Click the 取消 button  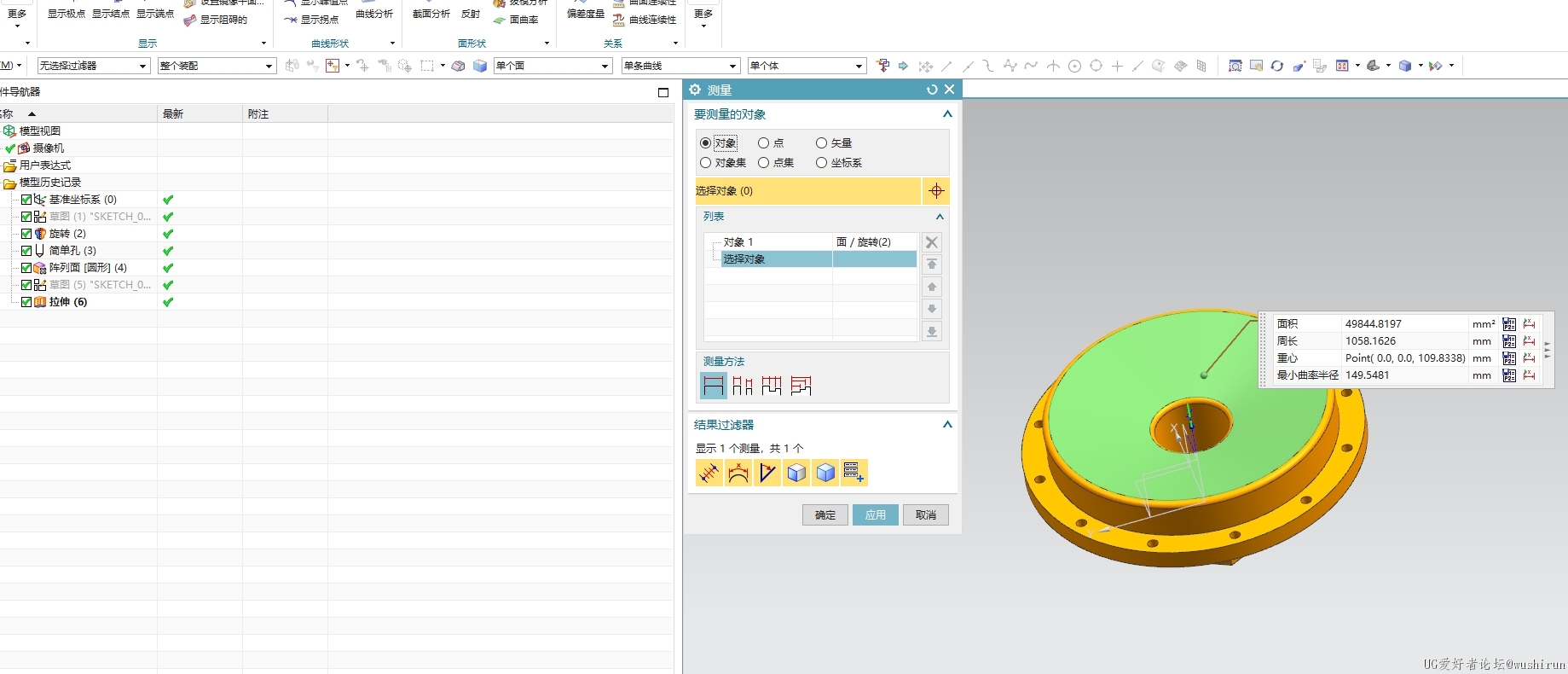(x=926, y=515)
